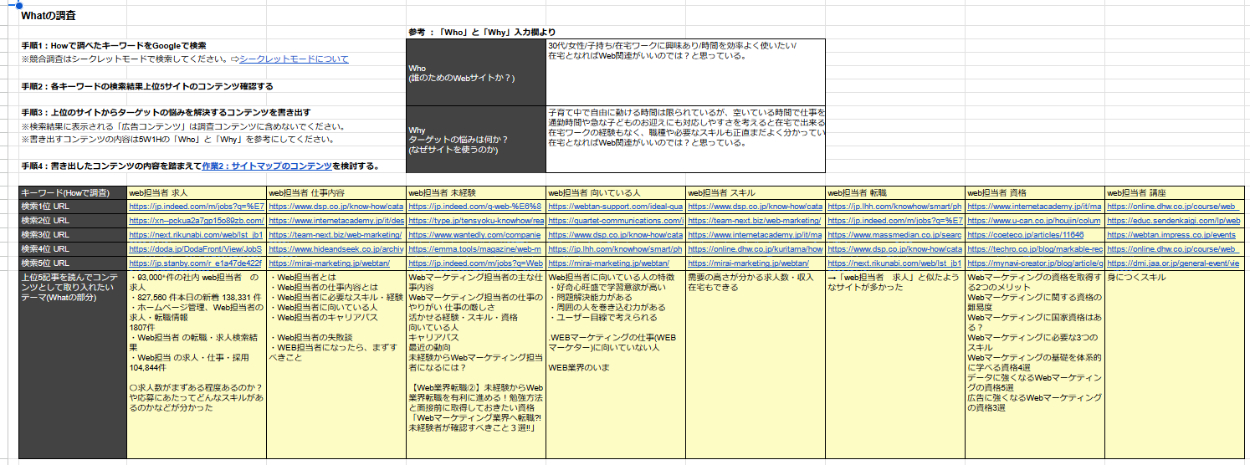This screenshot has width=1250, height=465.
Task: Open the xn--pckua2a7gp15o89zb.com link
Action: coord(196,220)
